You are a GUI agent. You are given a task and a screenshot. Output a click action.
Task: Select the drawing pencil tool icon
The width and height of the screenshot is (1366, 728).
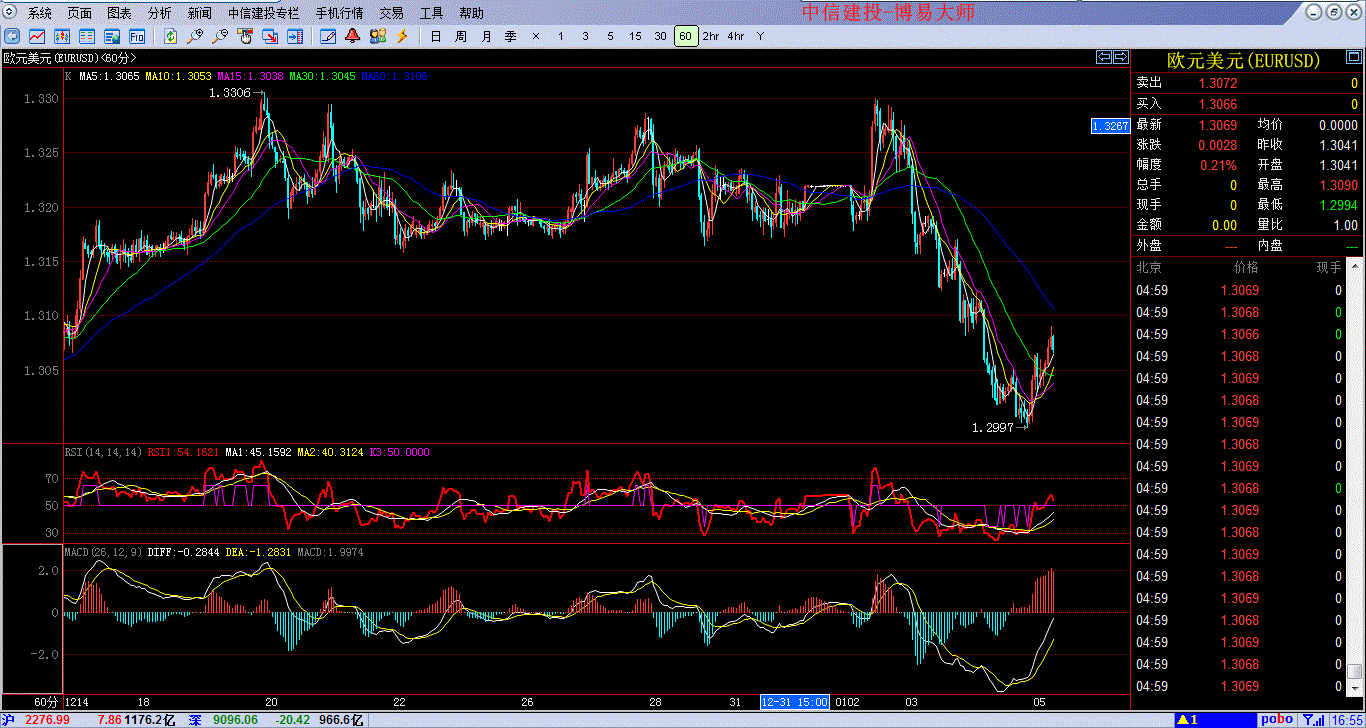click(327, 36)
